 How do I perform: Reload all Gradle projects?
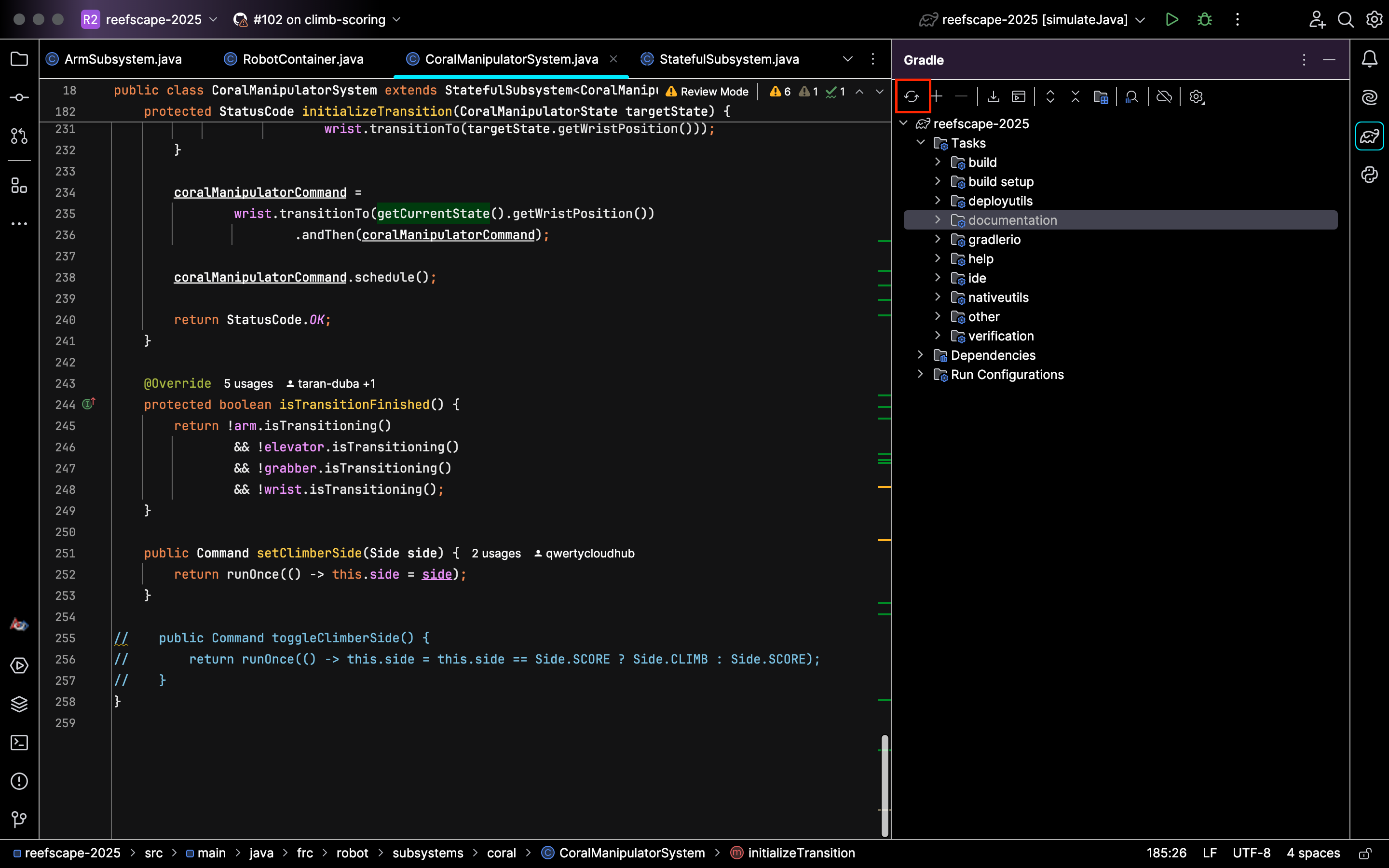click(912, 96)
